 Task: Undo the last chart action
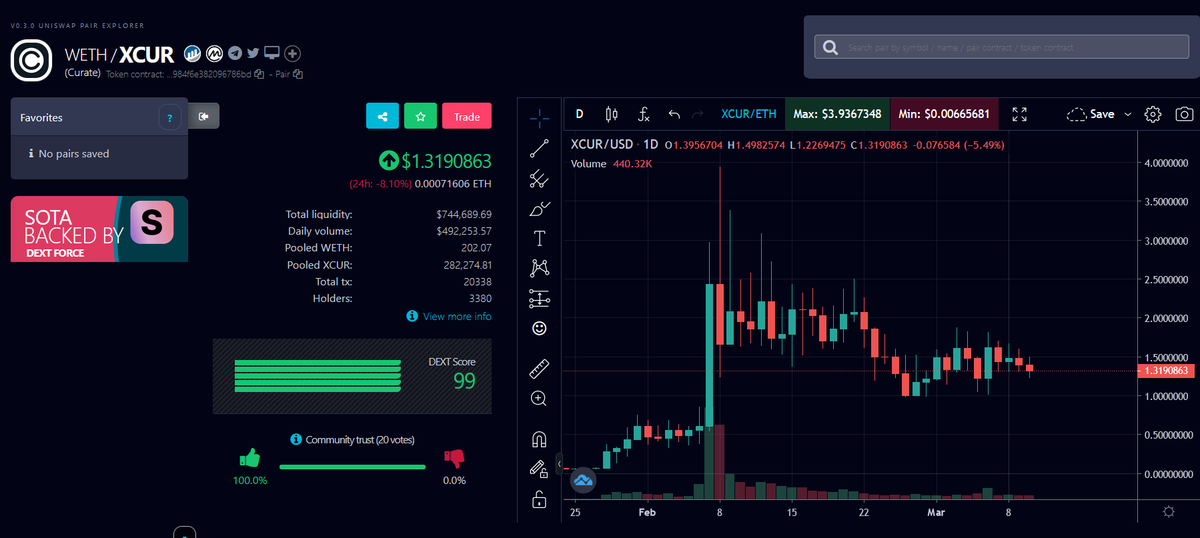674,114
